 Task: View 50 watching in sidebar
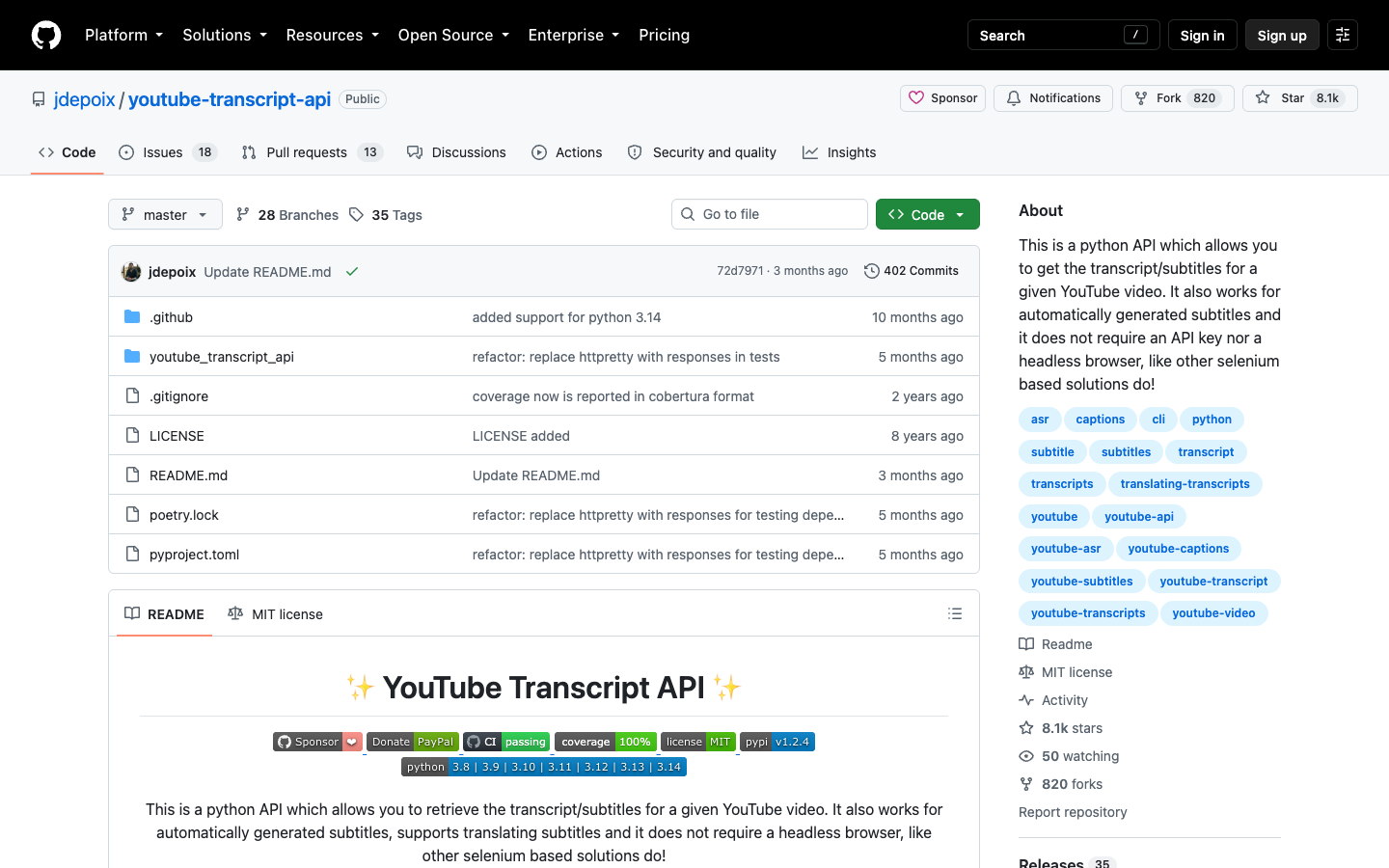pos(1069,756)
